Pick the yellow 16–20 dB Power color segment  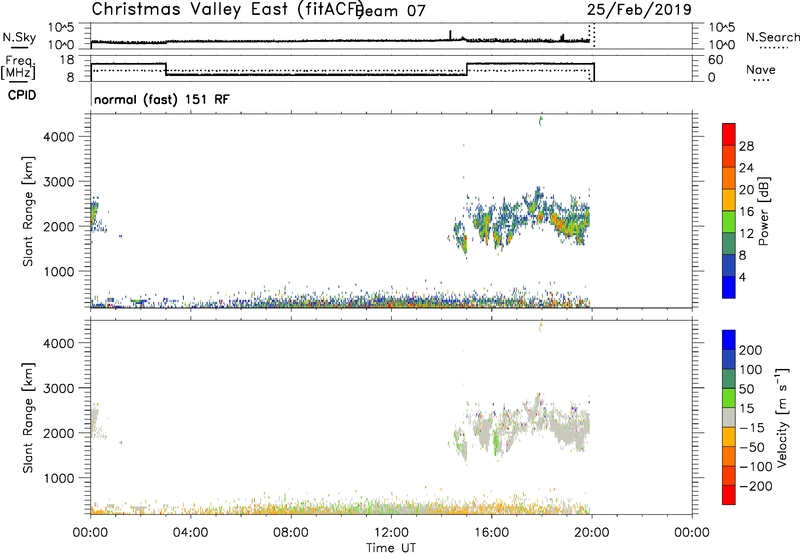click(x=729, y=200)
